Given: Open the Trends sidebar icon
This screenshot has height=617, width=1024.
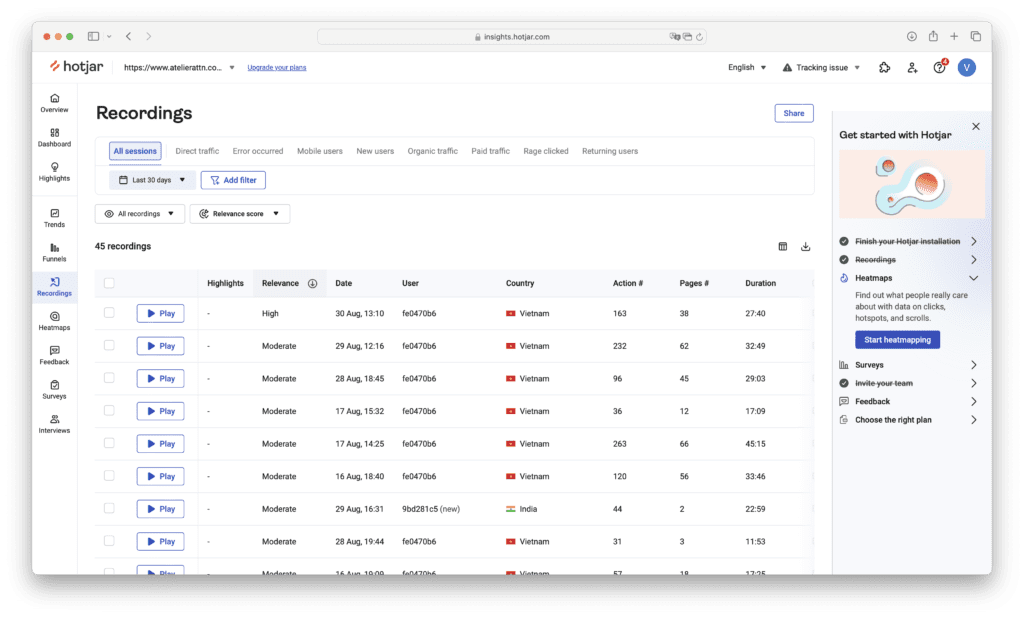Looking at the screenshot, I should click(54, 217).
